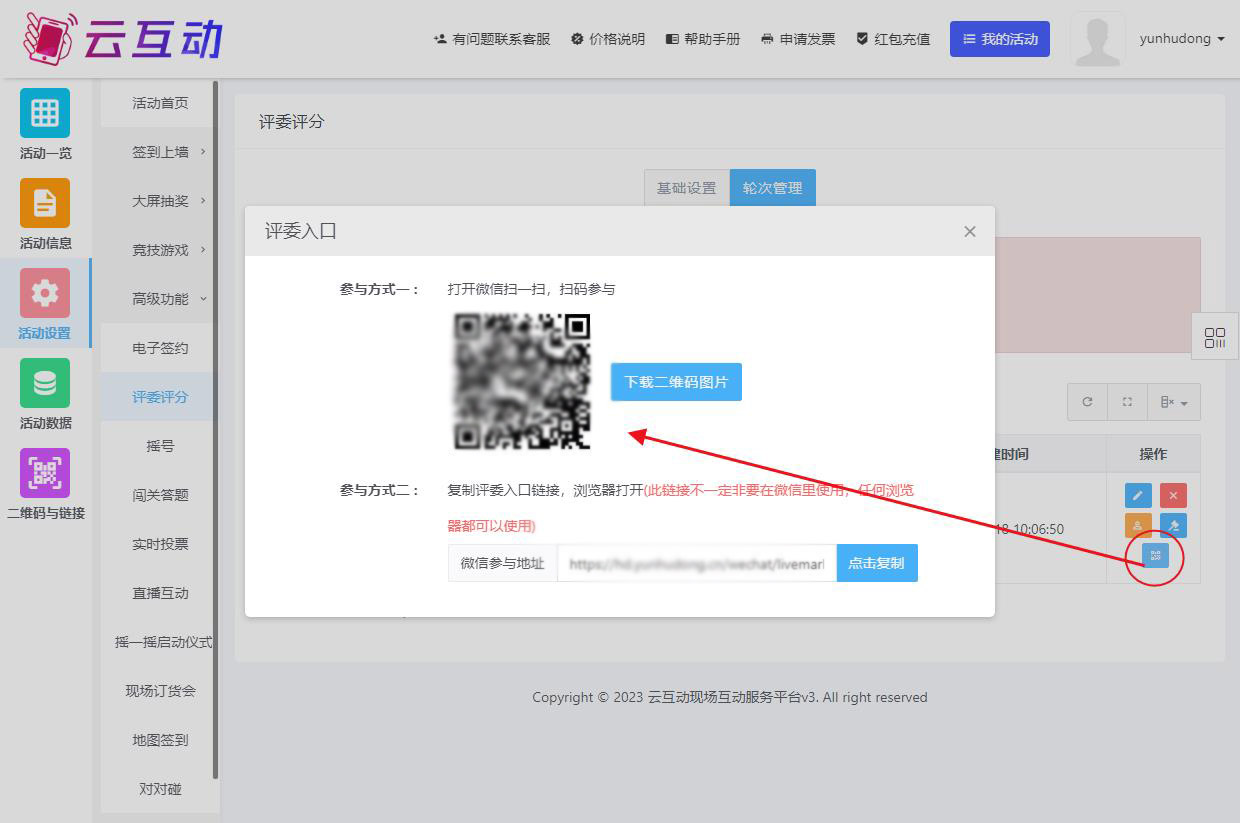Open the 活动一览 grid icon
This screenshot has height=823, width=1240.
pyautogui.click(x=45, y=113)
